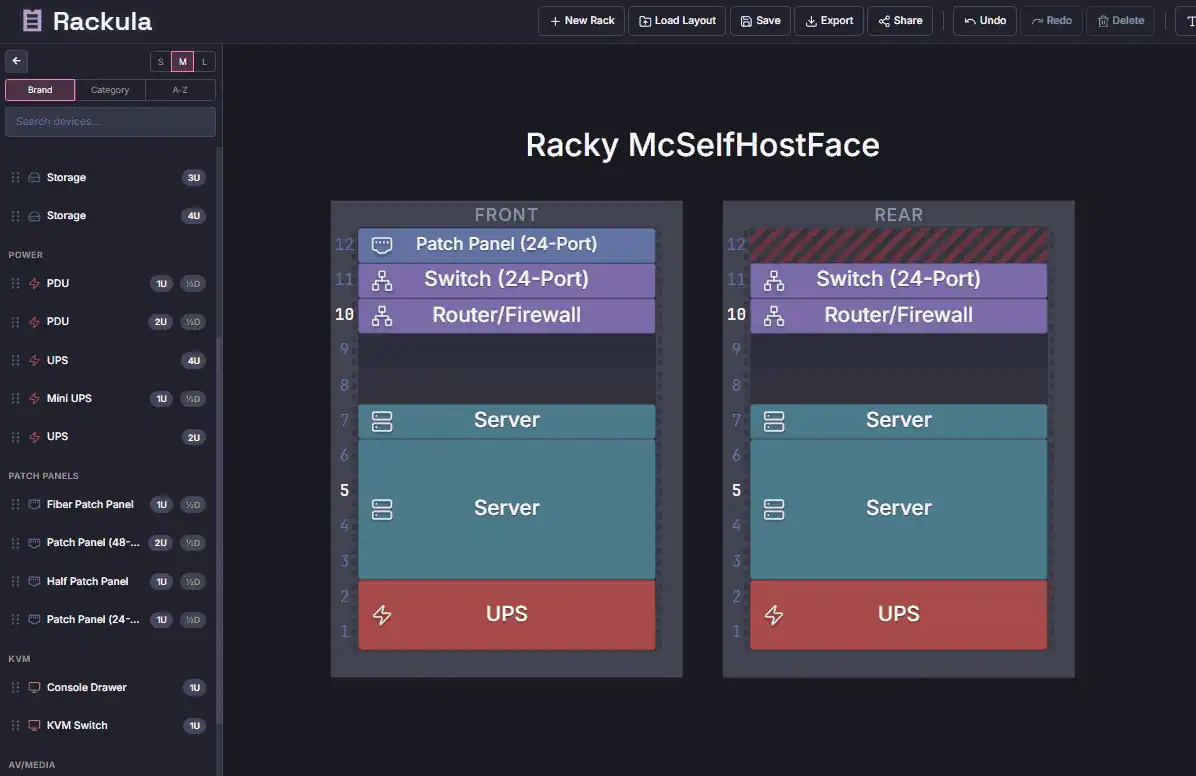Click the storage icon of 4U Storage
The width and height of the screenshot is (1196, 776).
[34, 216]
